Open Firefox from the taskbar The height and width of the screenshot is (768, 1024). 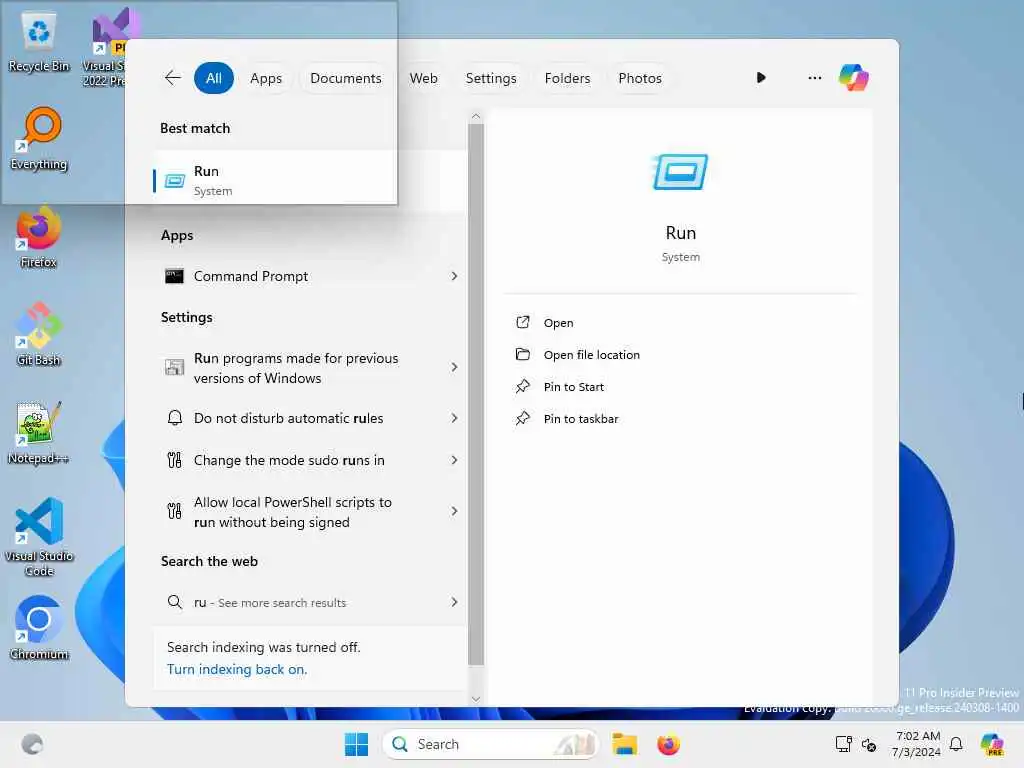coord(668,744)
